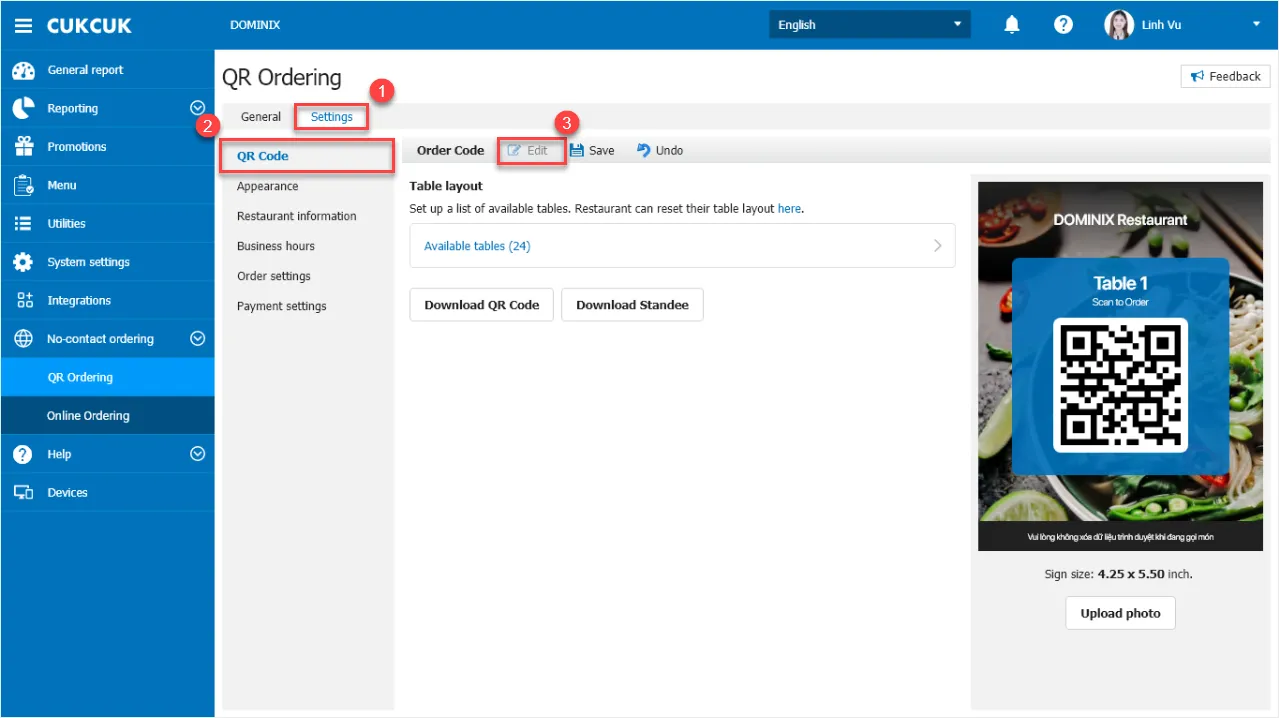Screen dimensions: 1279x718
Task: Select Appearance in the settings list
Action: [x=267, y=186]
